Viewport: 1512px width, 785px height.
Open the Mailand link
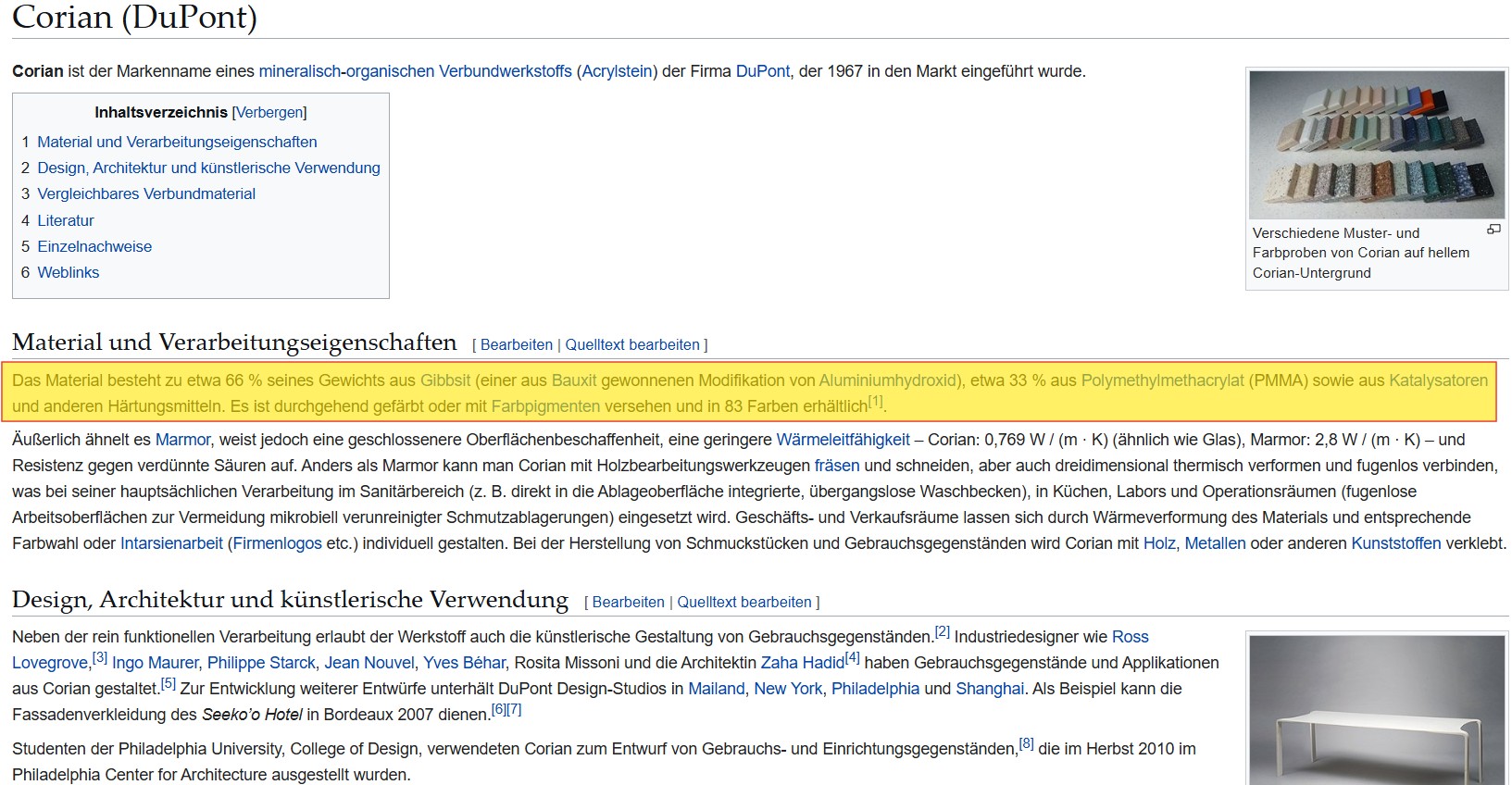pos(717,689)
